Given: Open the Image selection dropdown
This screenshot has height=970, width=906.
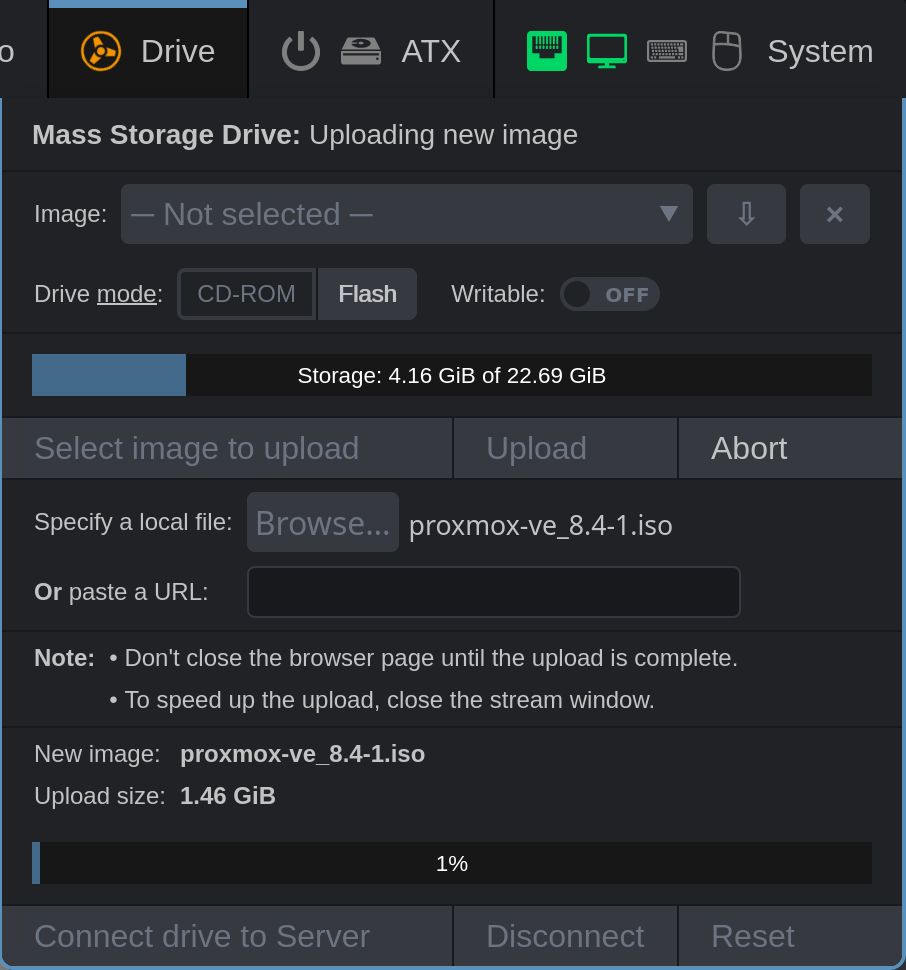Looking at the screenshot, I should coord(406,214).
